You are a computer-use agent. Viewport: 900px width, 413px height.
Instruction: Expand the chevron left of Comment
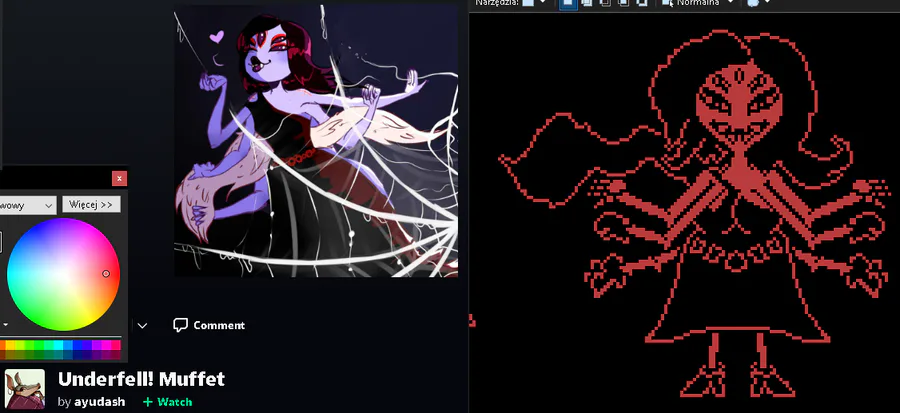click(x=142, y=326)
